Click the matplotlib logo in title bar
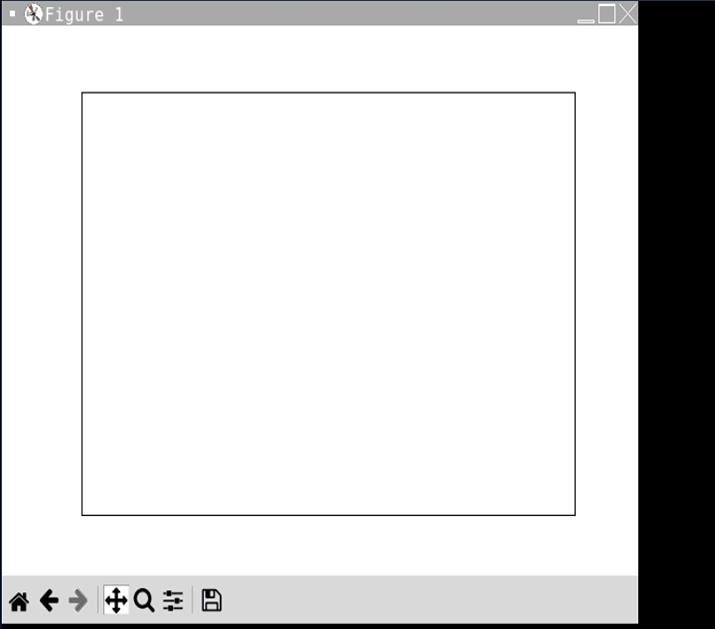715x629 pixels. tap(33, 14)
